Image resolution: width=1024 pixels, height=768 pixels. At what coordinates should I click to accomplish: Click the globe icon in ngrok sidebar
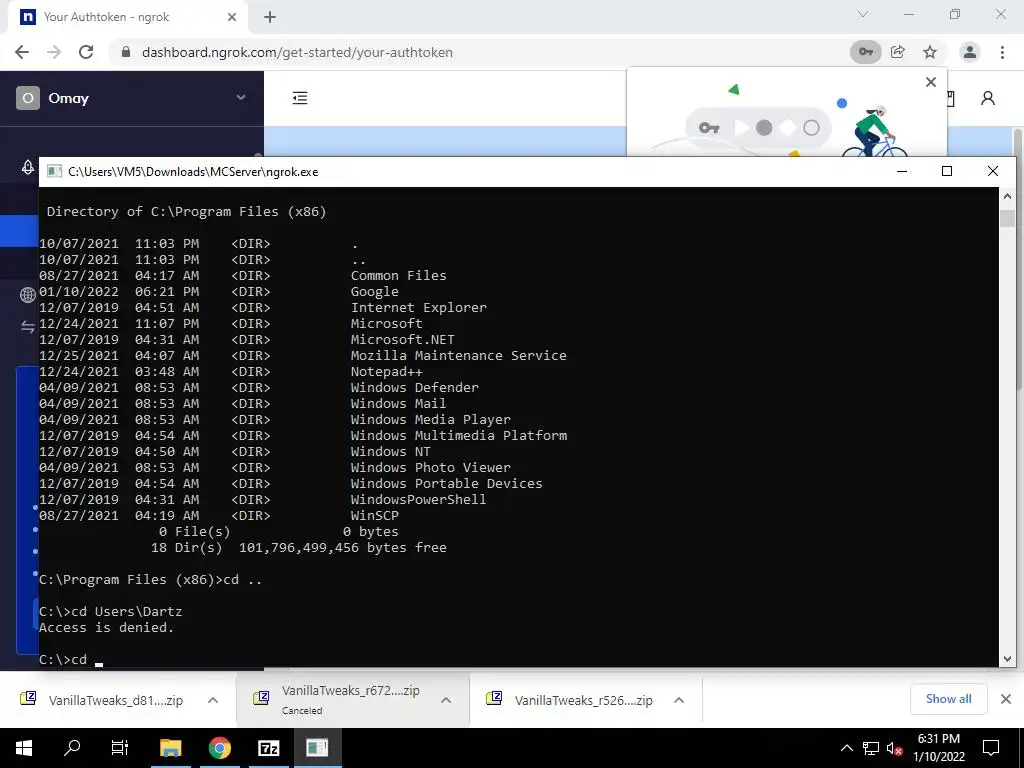pos(27,295)
